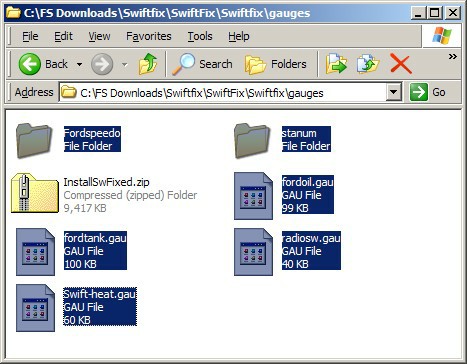
Task: Open the View menu
Action: (99, 36)
